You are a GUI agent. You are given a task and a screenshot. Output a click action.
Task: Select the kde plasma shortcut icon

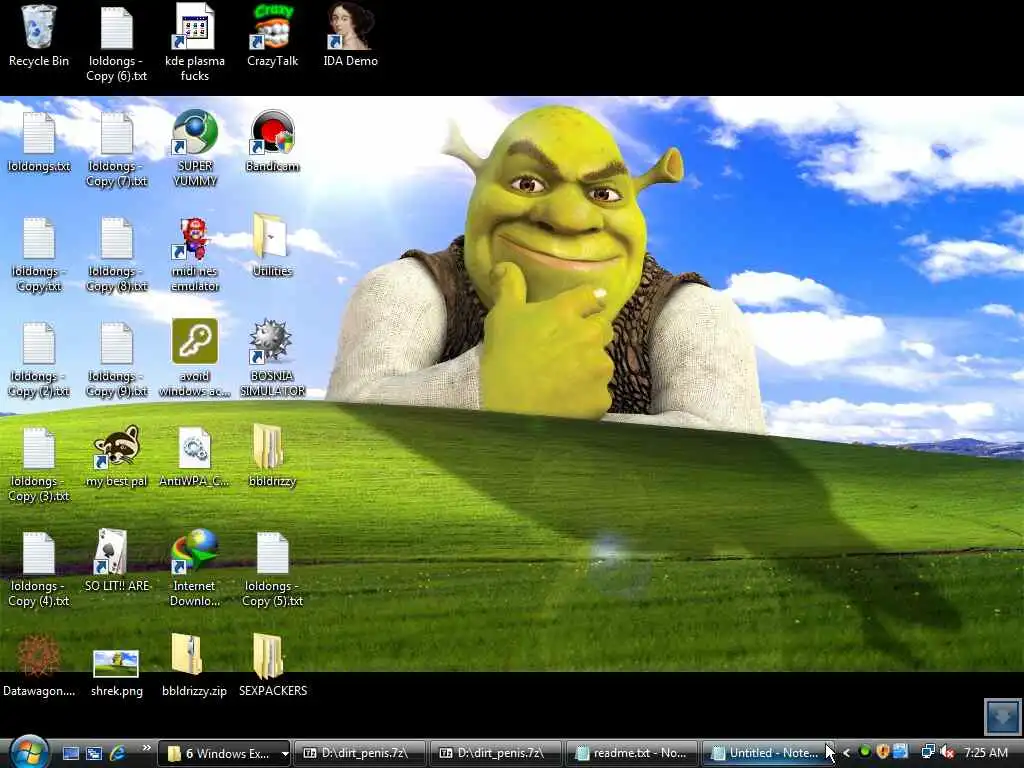[194, 27]
